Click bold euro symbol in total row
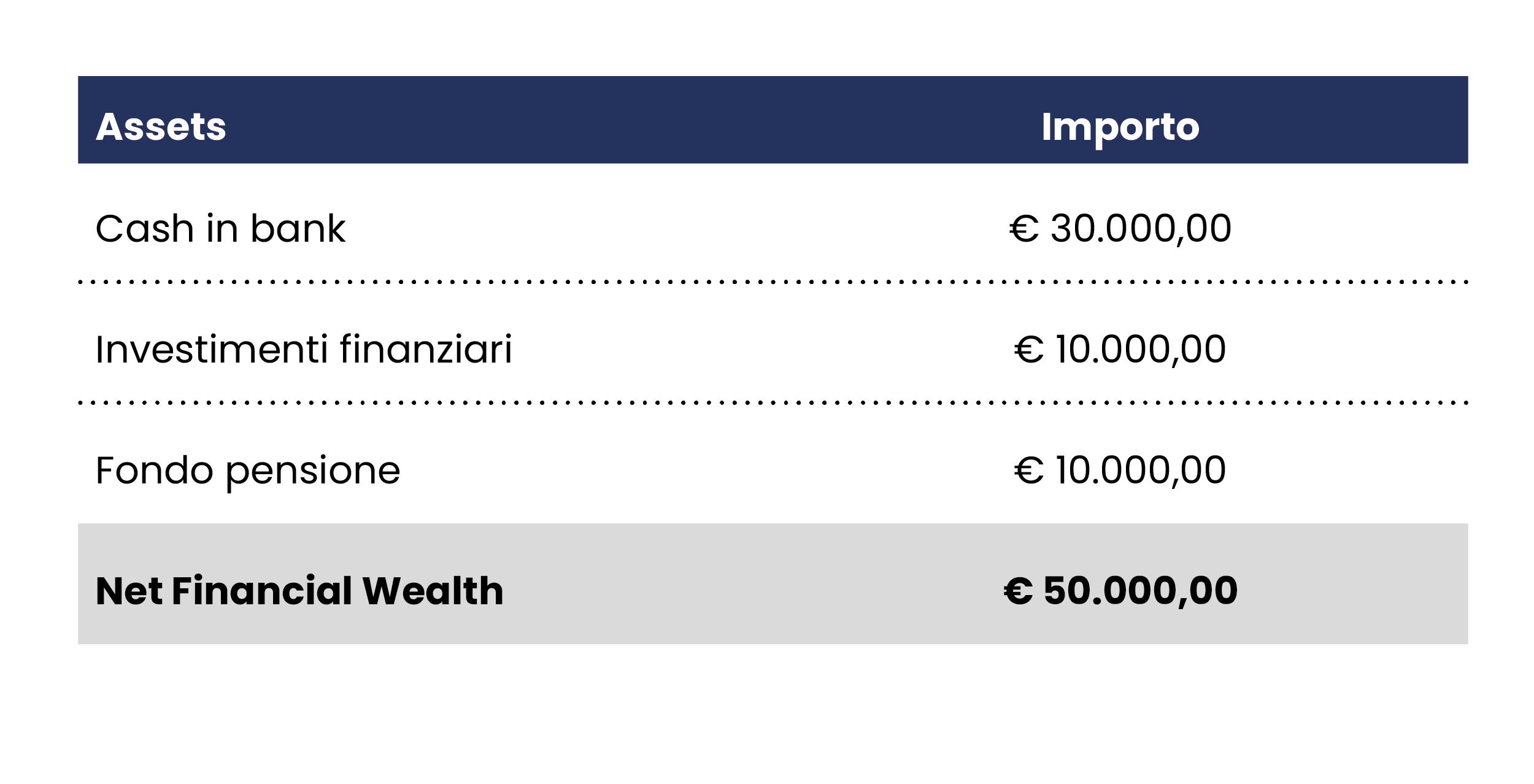Screen dimensions: 1534x784 click(x=1019, y=591)
